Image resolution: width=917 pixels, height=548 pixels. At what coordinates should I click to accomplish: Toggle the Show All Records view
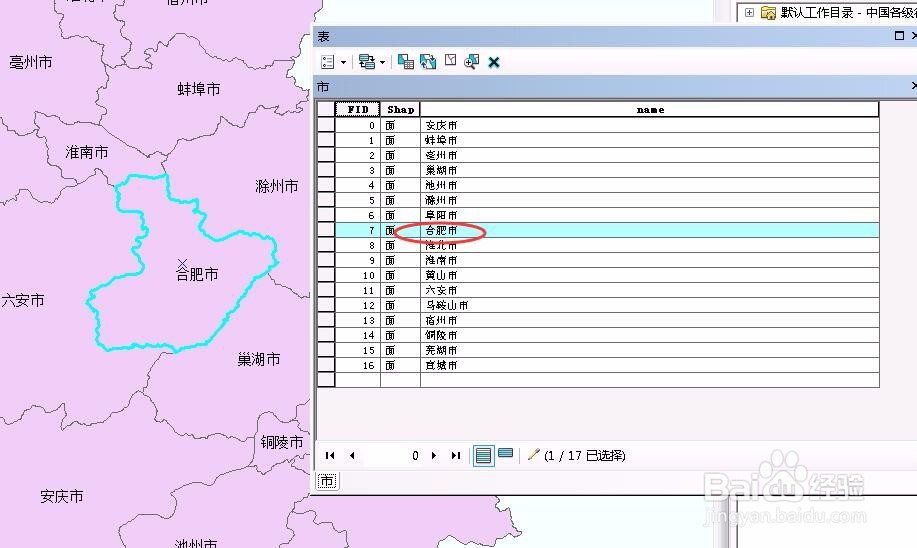[x=483, y=455]
